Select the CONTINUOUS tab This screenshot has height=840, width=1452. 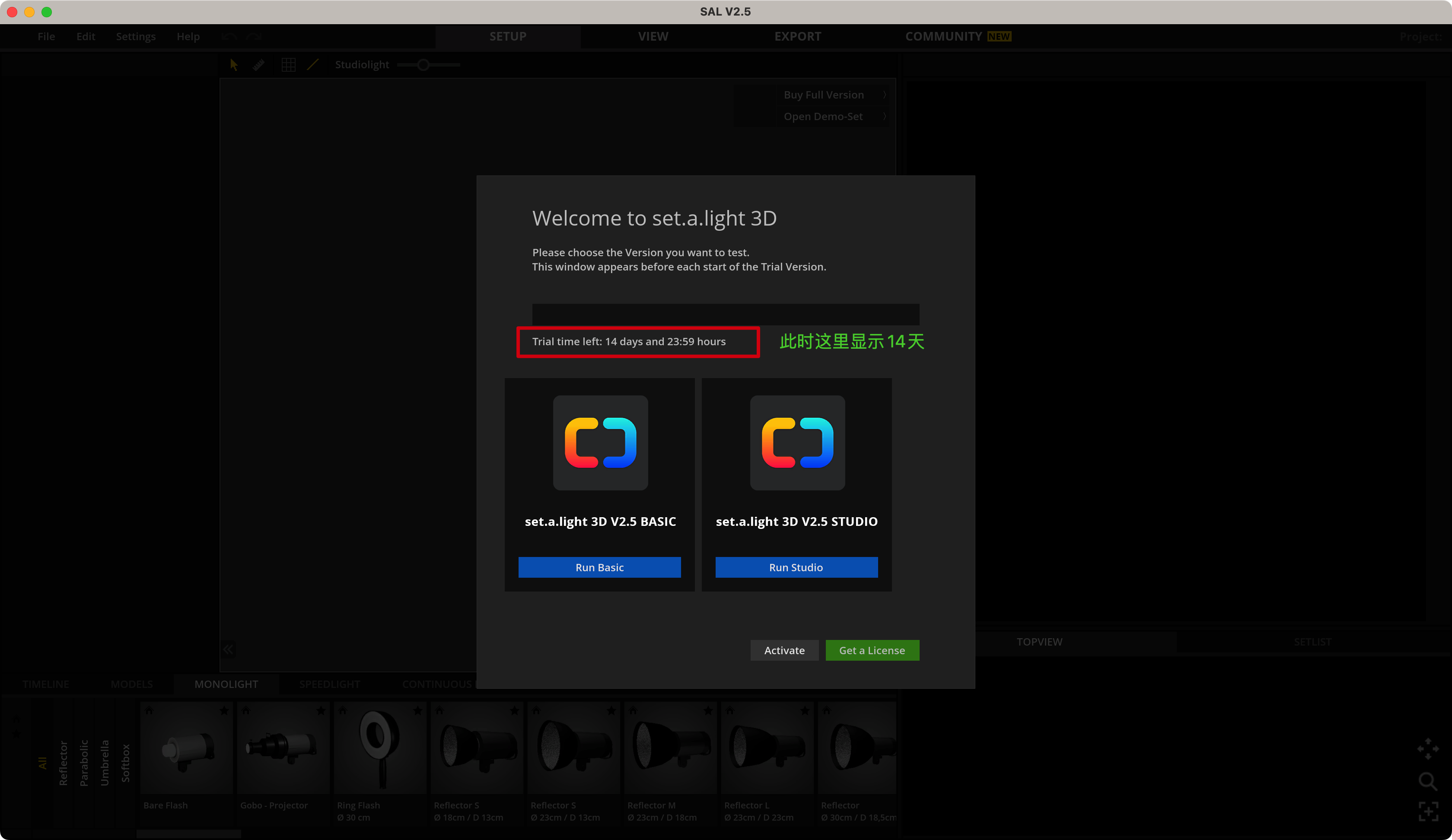tap(437, 684)
